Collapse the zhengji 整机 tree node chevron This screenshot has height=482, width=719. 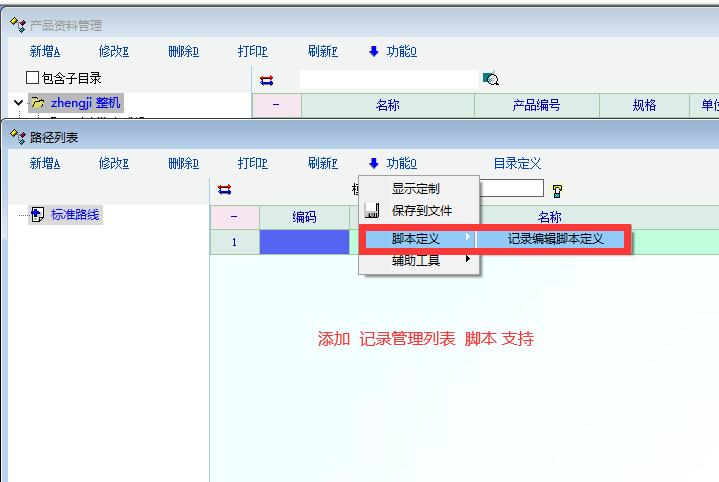(18, 102)
